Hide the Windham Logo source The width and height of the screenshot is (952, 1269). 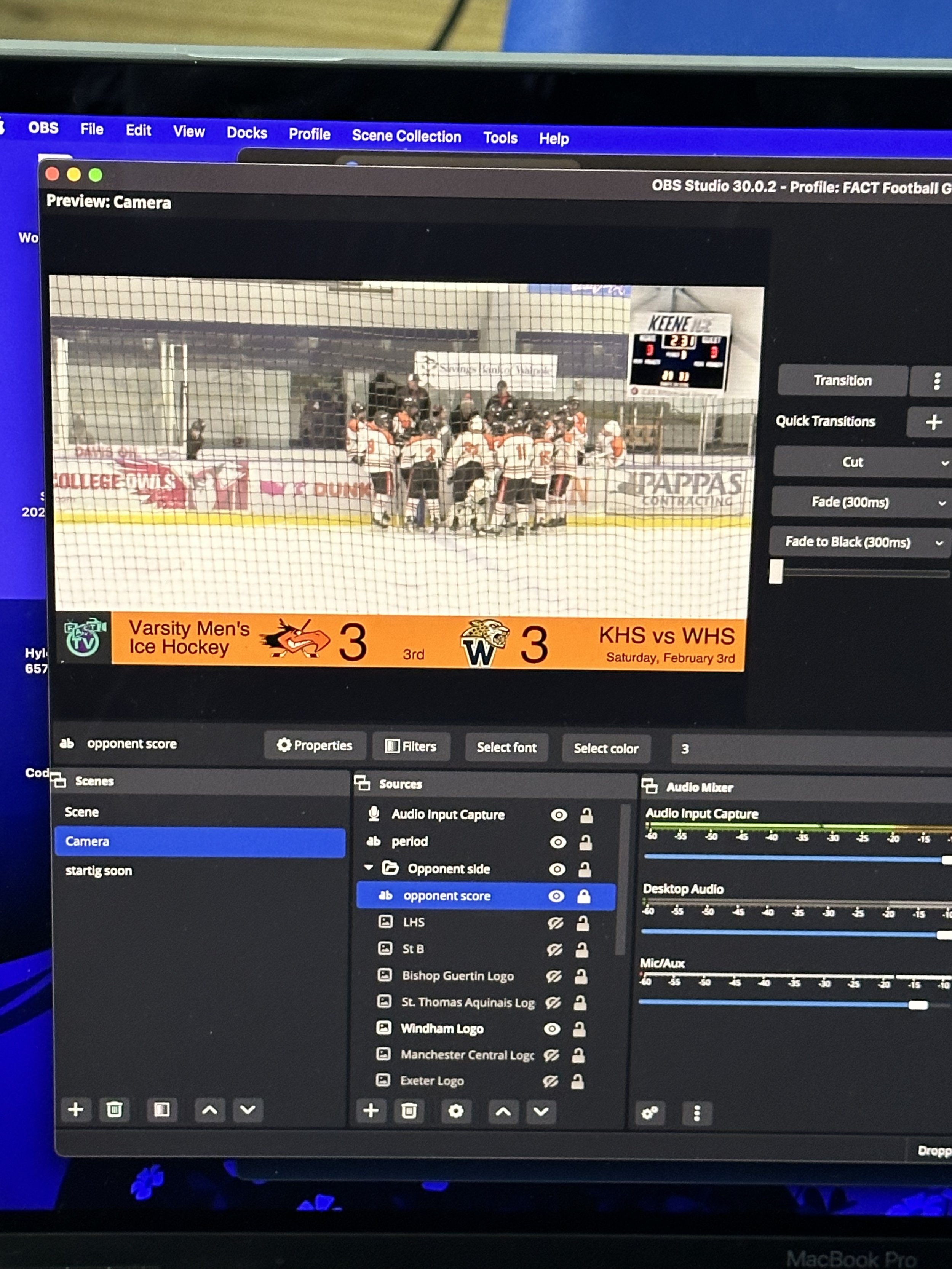[552, 1029]
